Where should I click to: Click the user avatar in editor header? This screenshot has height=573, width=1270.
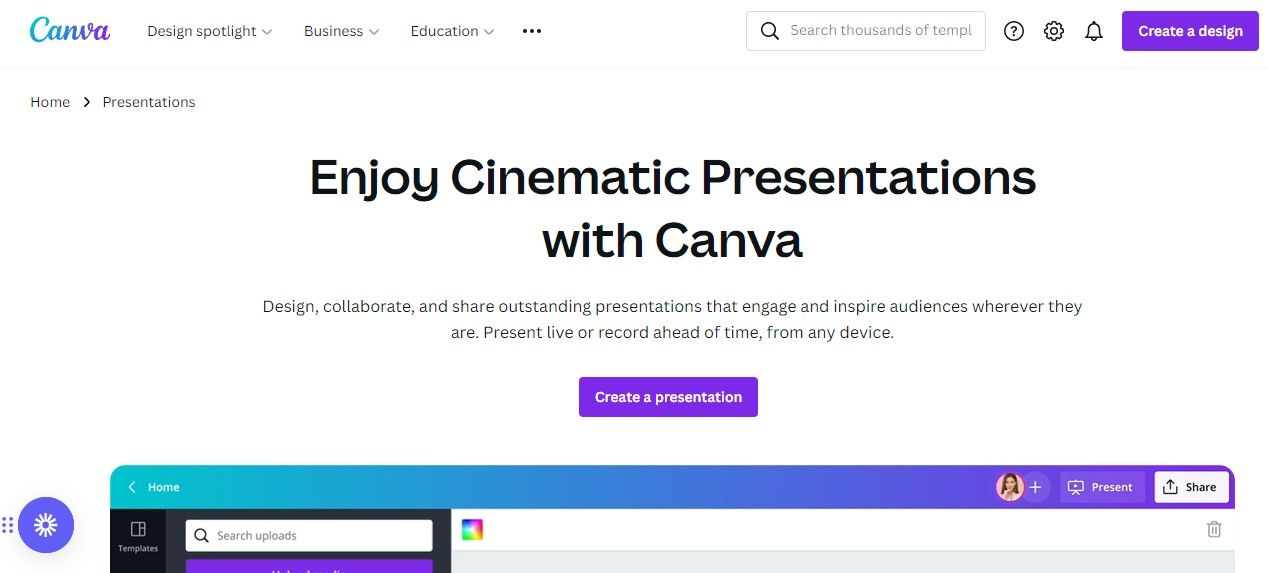[1010, 487]
